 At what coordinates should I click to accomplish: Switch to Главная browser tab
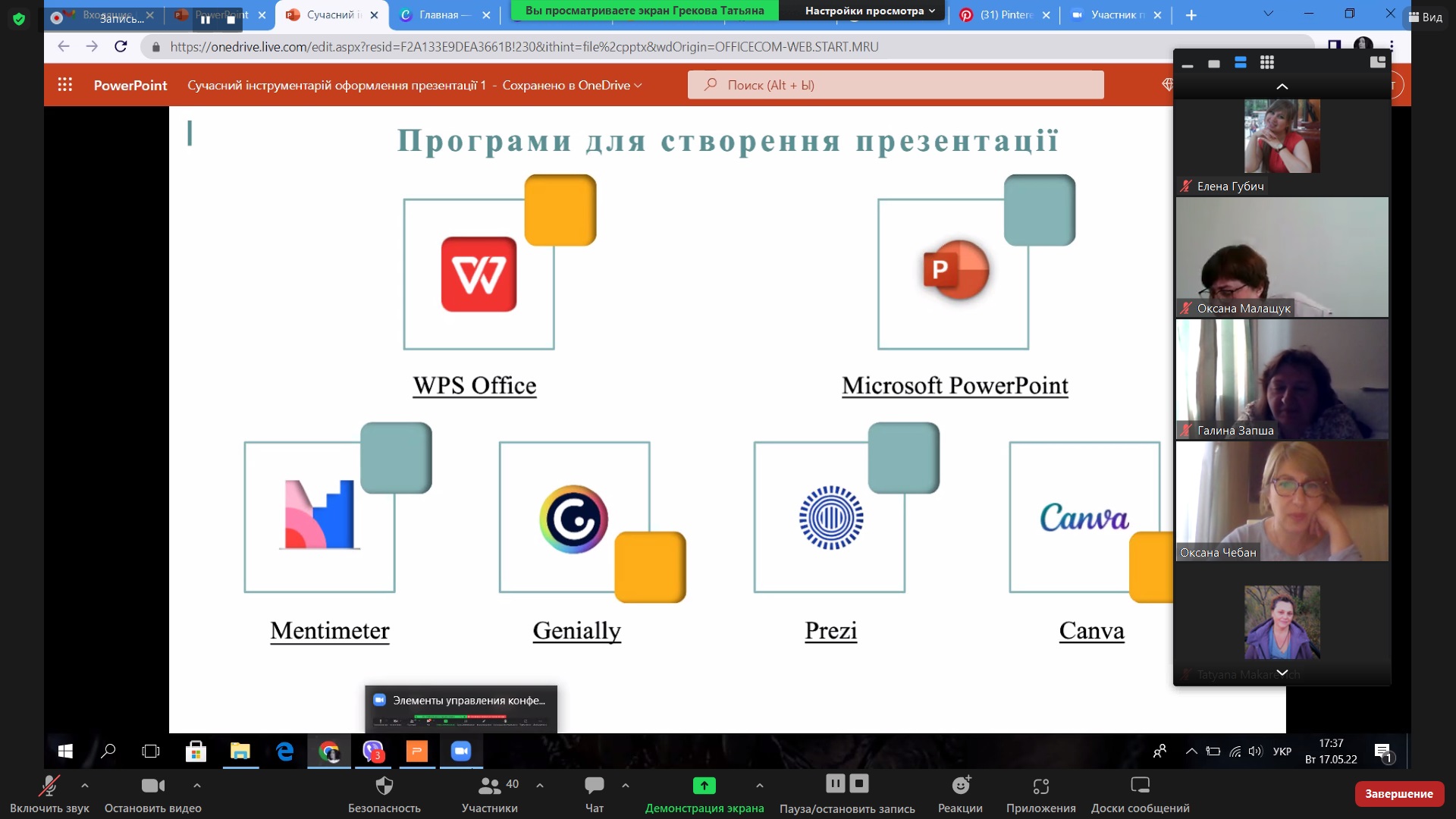coord(438,14)
